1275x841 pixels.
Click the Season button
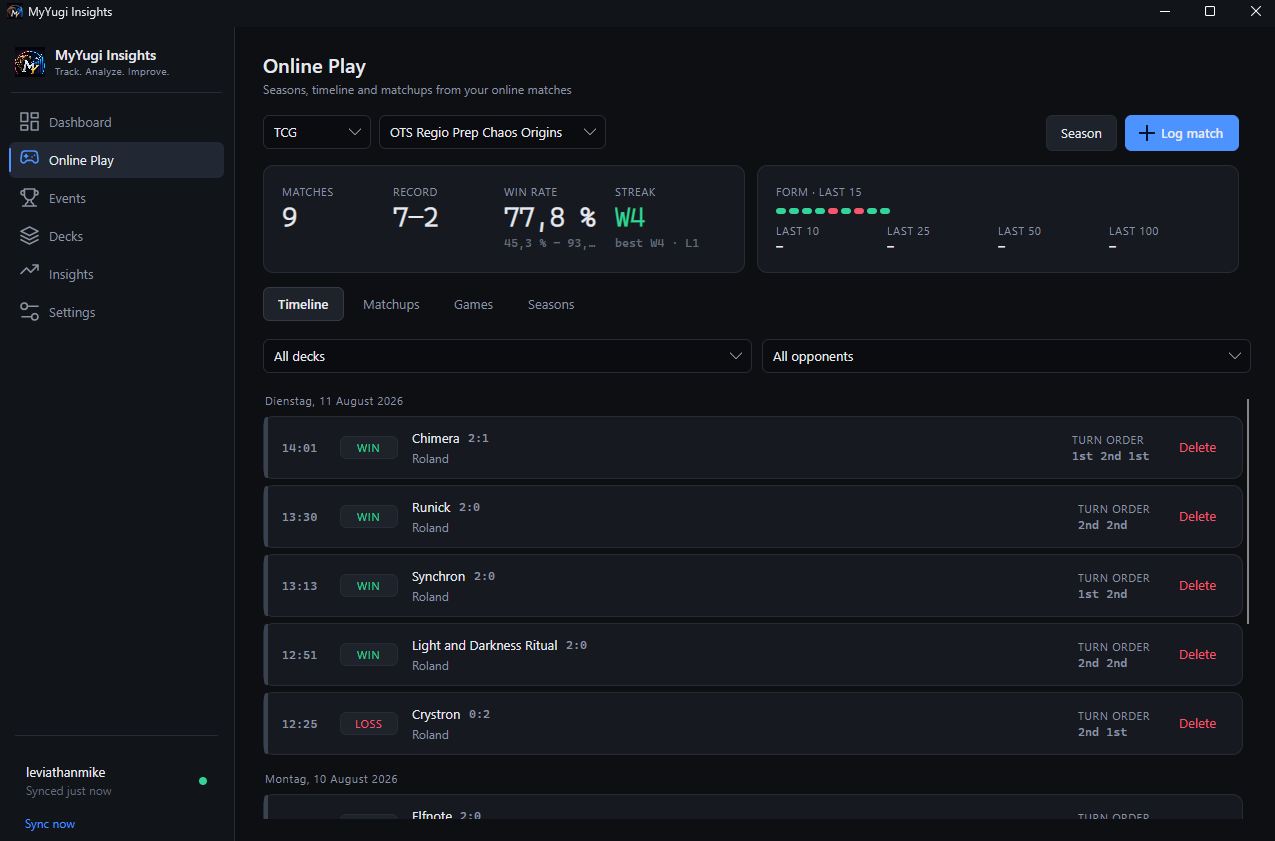click(x=1081, y=133)
